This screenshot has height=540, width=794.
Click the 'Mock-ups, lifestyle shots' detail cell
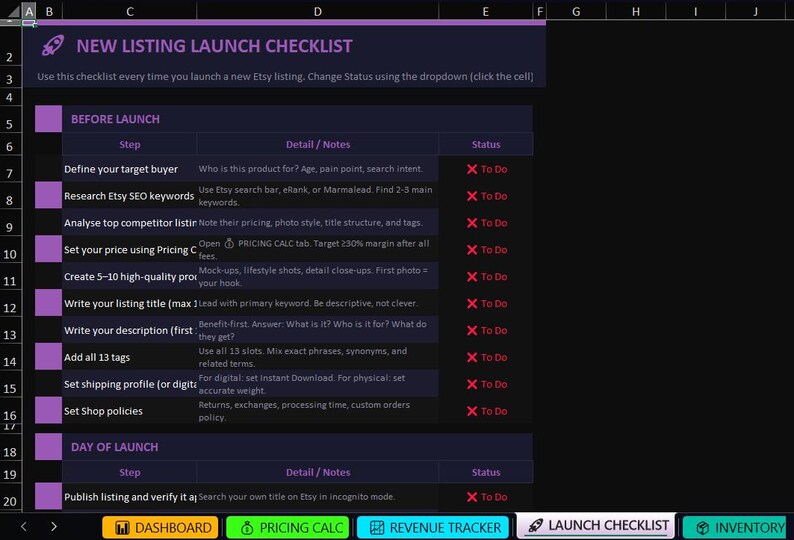317,277
